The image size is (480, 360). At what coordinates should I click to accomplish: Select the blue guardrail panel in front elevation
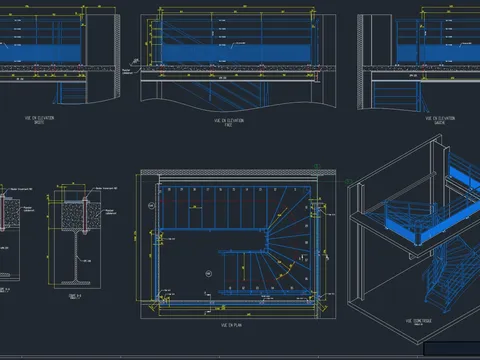point(236,53)
